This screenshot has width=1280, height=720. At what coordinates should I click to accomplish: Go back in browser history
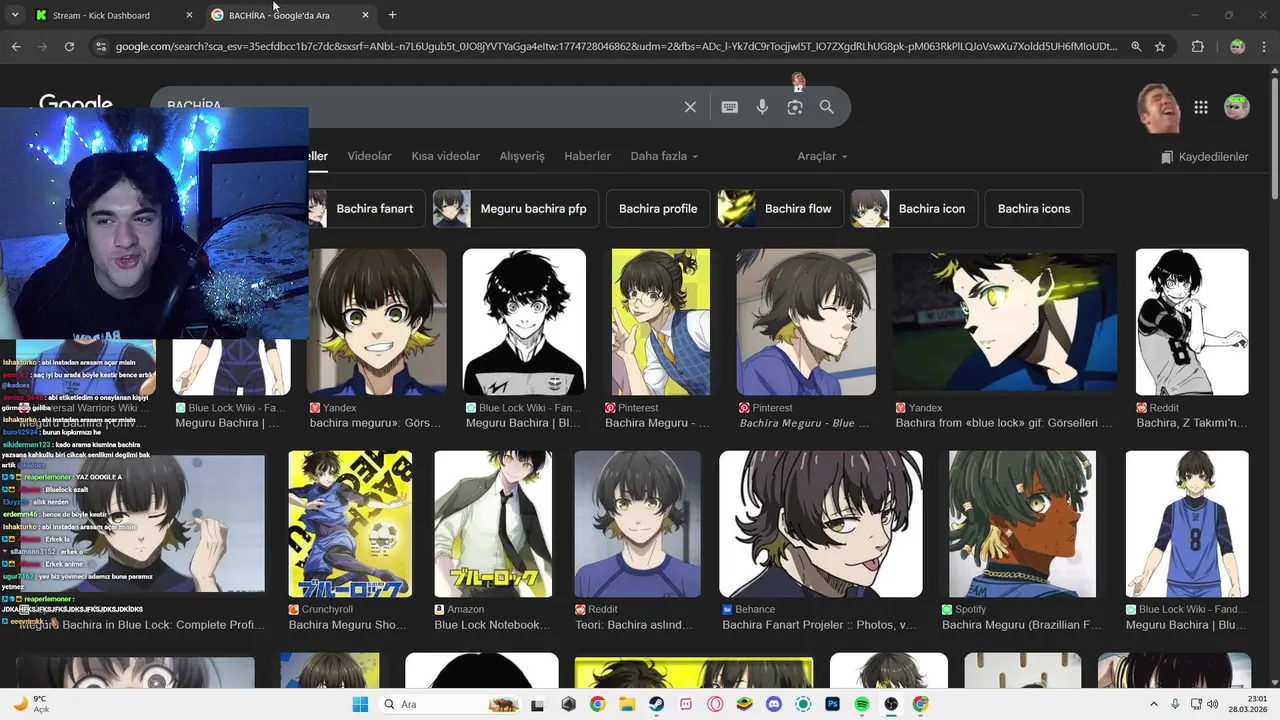pyautogui.click(x=16, y=46)
